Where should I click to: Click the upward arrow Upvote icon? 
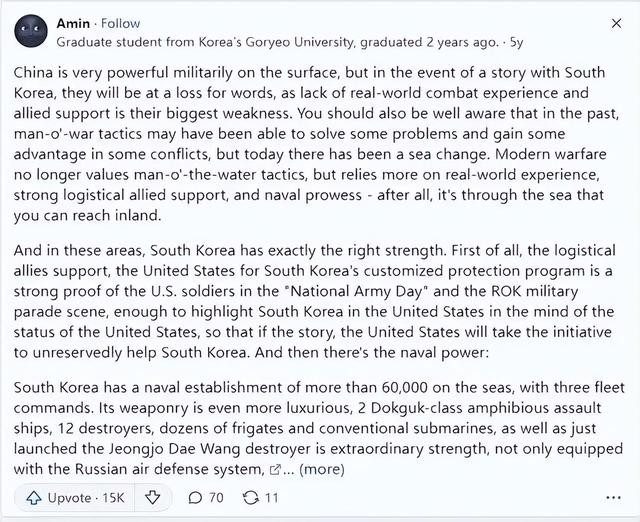click(x=34, y=498)
